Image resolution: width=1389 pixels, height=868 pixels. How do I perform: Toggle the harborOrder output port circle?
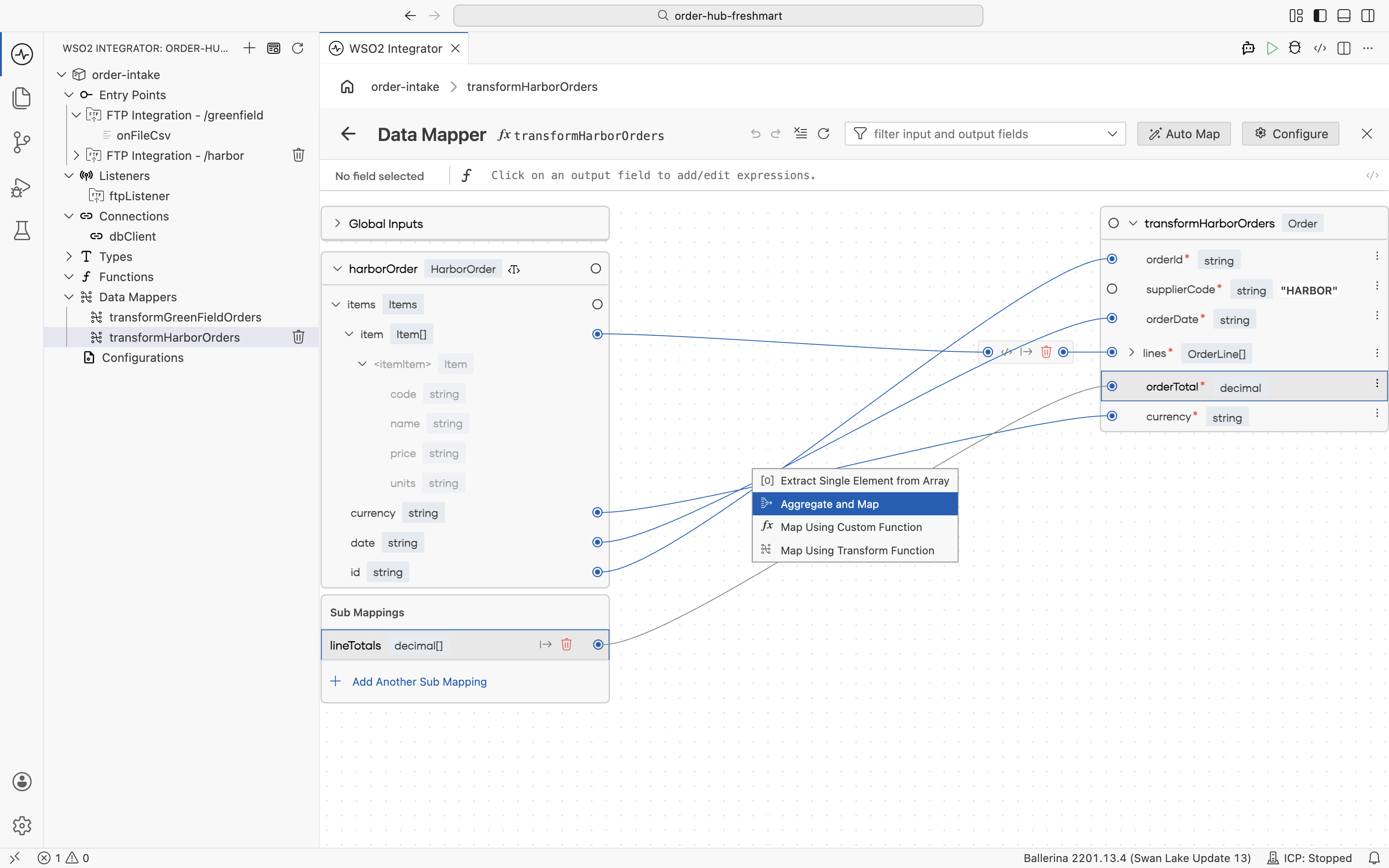click(x=596, y=269)
